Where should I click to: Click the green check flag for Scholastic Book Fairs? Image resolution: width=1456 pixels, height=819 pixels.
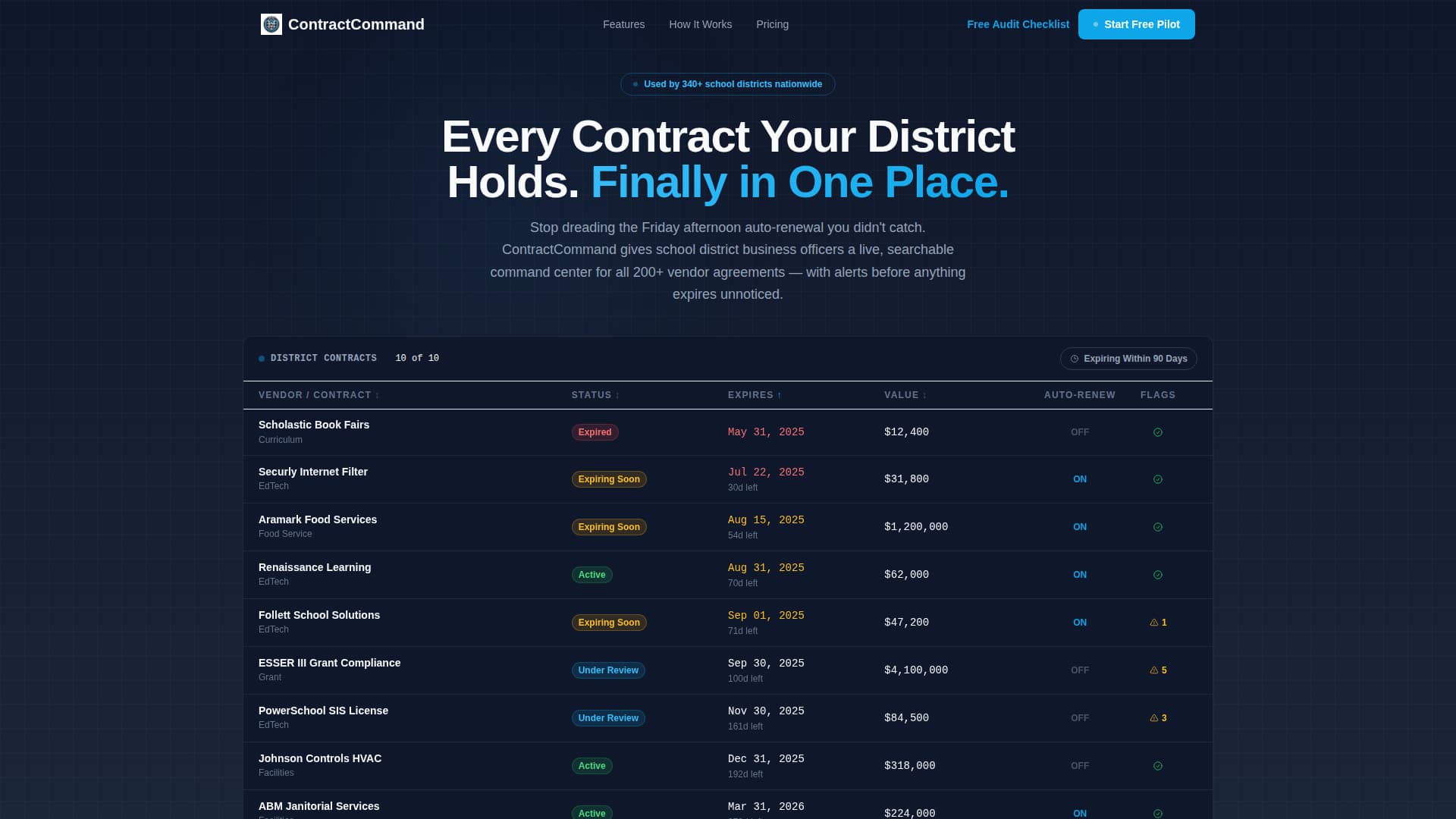[x=1157, y=432]
